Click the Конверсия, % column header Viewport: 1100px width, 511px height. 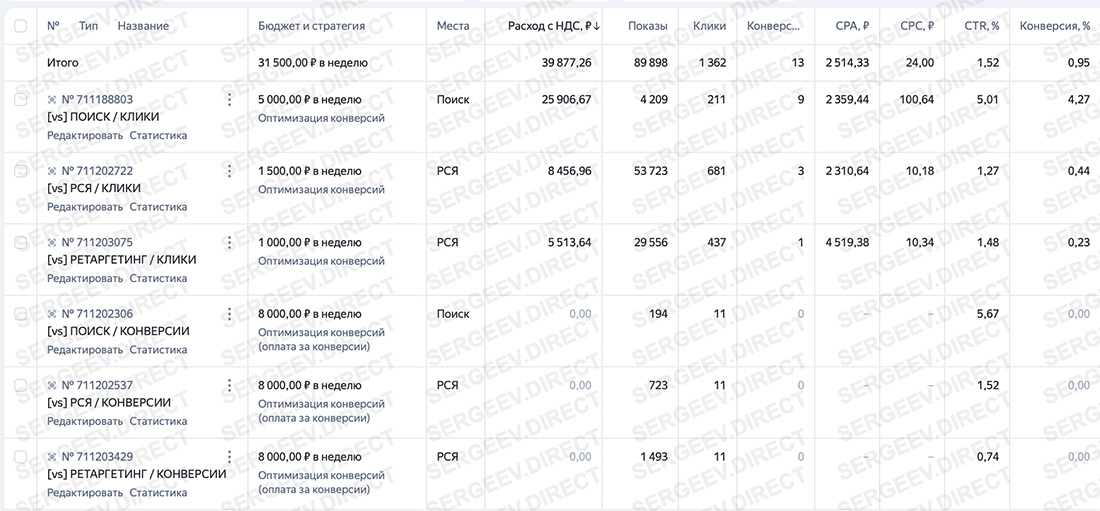click(1054, 26)
